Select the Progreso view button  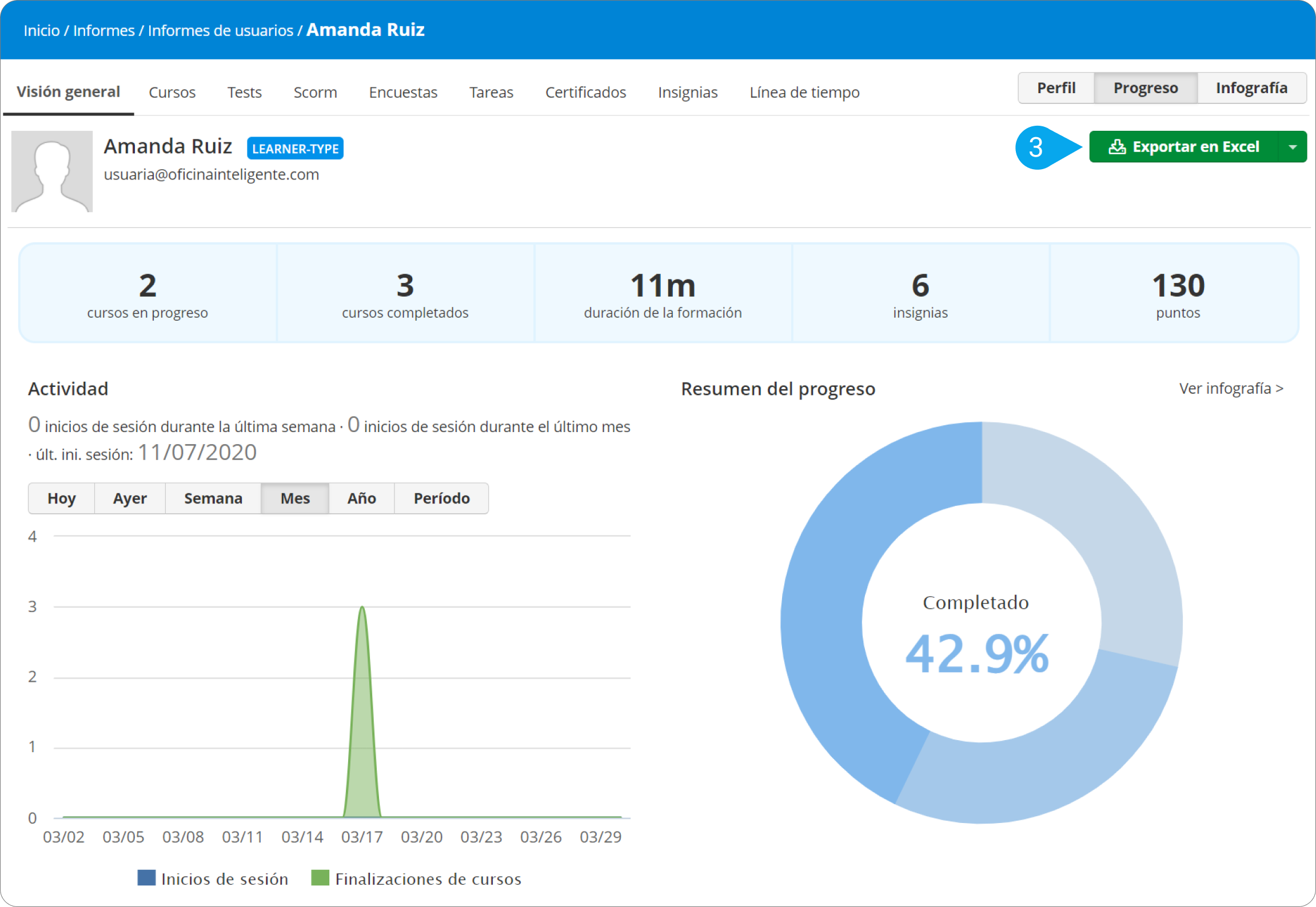[x=1145, y=88]
